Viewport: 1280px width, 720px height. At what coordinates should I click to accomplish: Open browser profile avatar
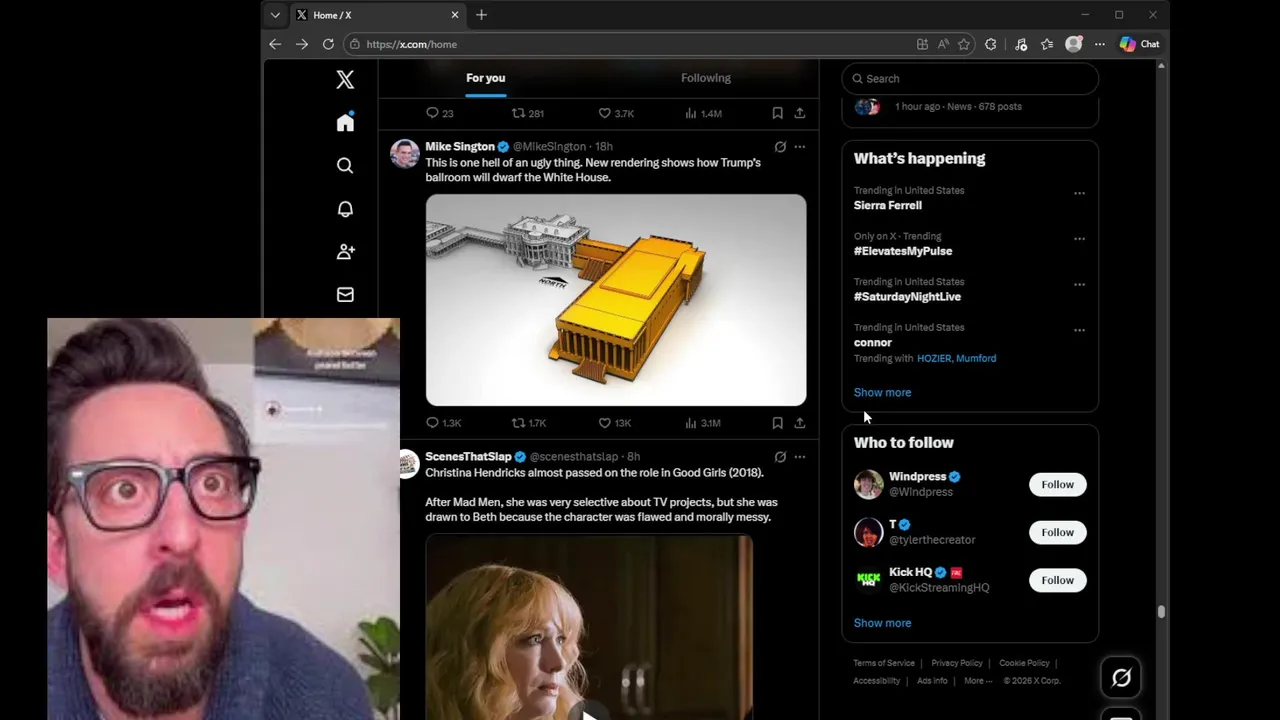pyautogui.click(x=1073, y=44)
